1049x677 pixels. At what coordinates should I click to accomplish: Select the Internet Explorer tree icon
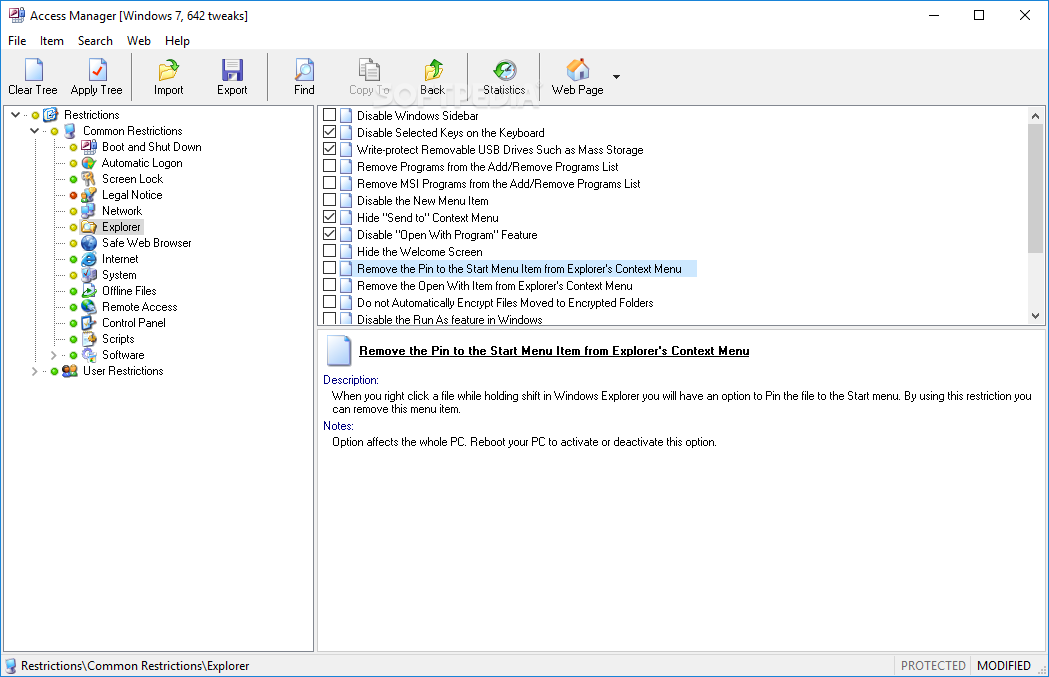89,259
